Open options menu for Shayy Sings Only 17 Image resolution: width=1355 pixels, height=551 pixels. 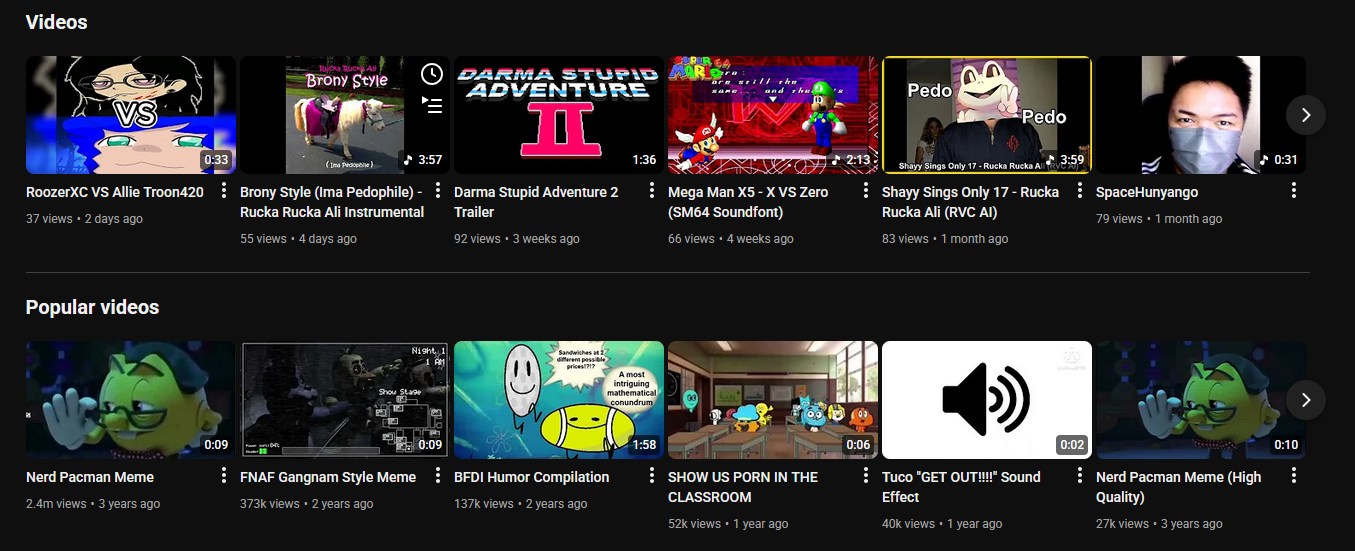[x=1079, y=190]
